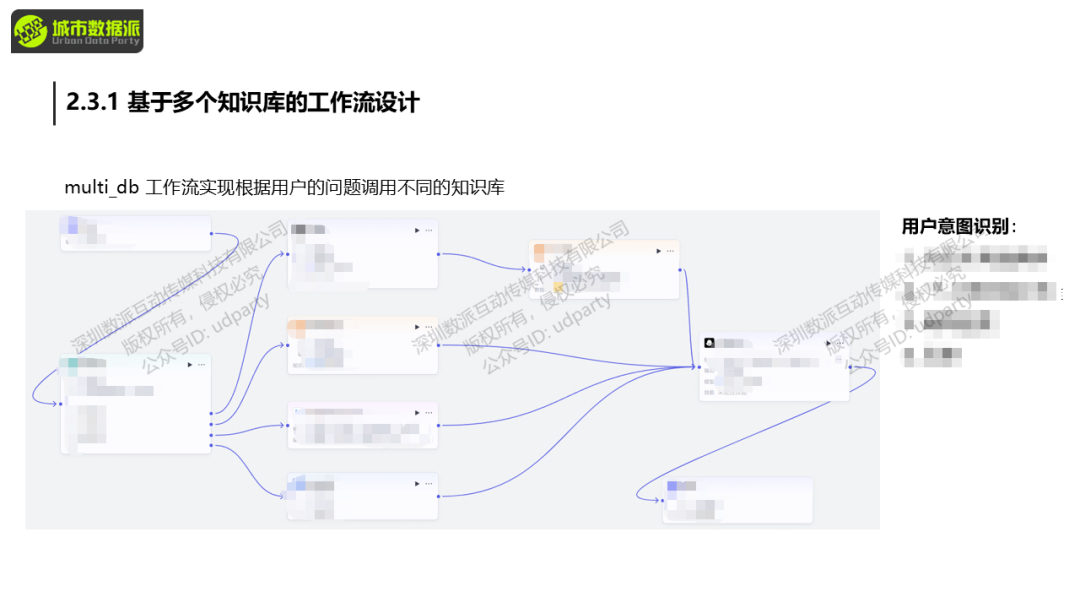Viewport: 1080px width, 608px height.
Task: Run the top-right orange-icon node
Action: (658, 251)
